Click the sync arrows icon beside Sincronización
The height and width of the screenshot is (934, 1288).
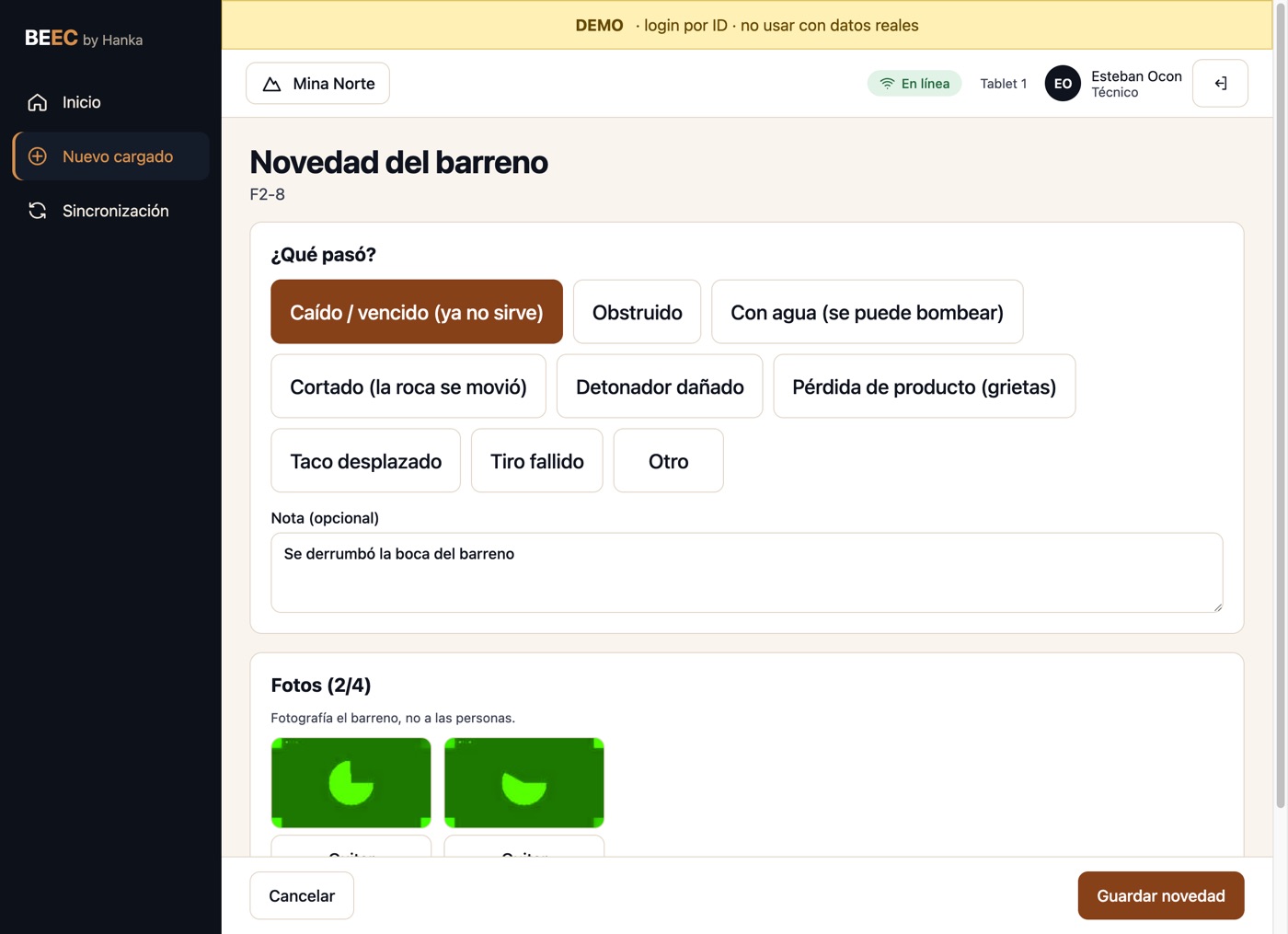click(38, 211)
